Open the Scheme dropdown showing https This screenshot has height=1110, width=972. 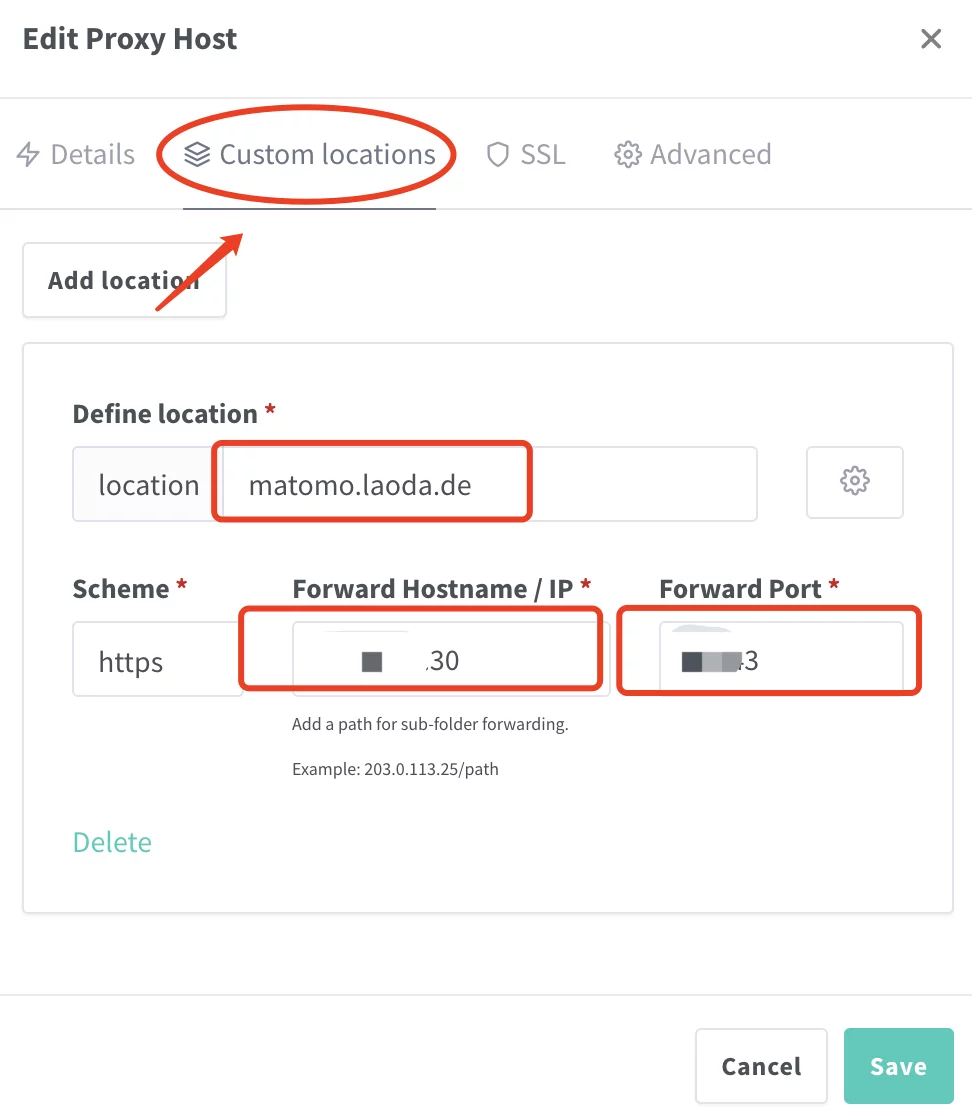click(156, 660)
